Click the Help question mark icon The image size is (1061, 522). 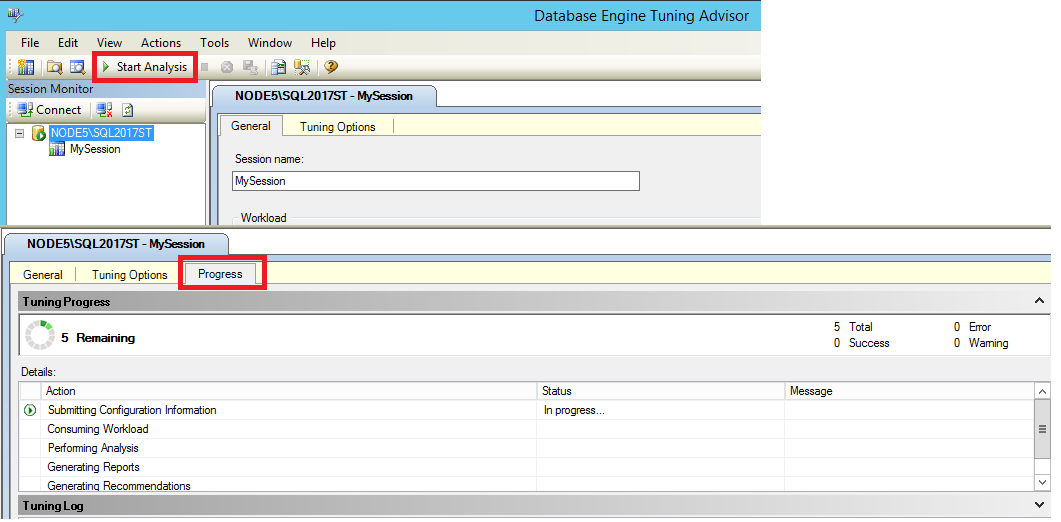[x=331, y=67]
